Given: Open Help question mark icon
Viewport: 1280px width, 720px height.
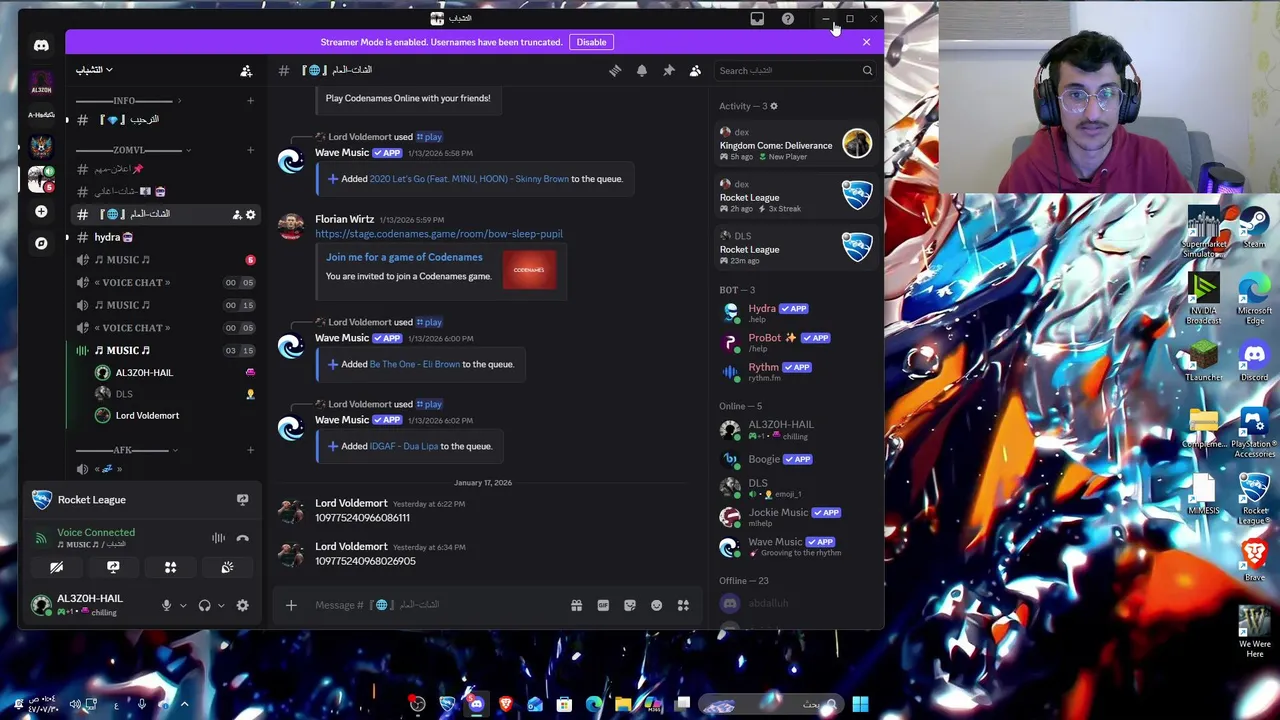Looking at the screenshot, I should click(788, 18).
